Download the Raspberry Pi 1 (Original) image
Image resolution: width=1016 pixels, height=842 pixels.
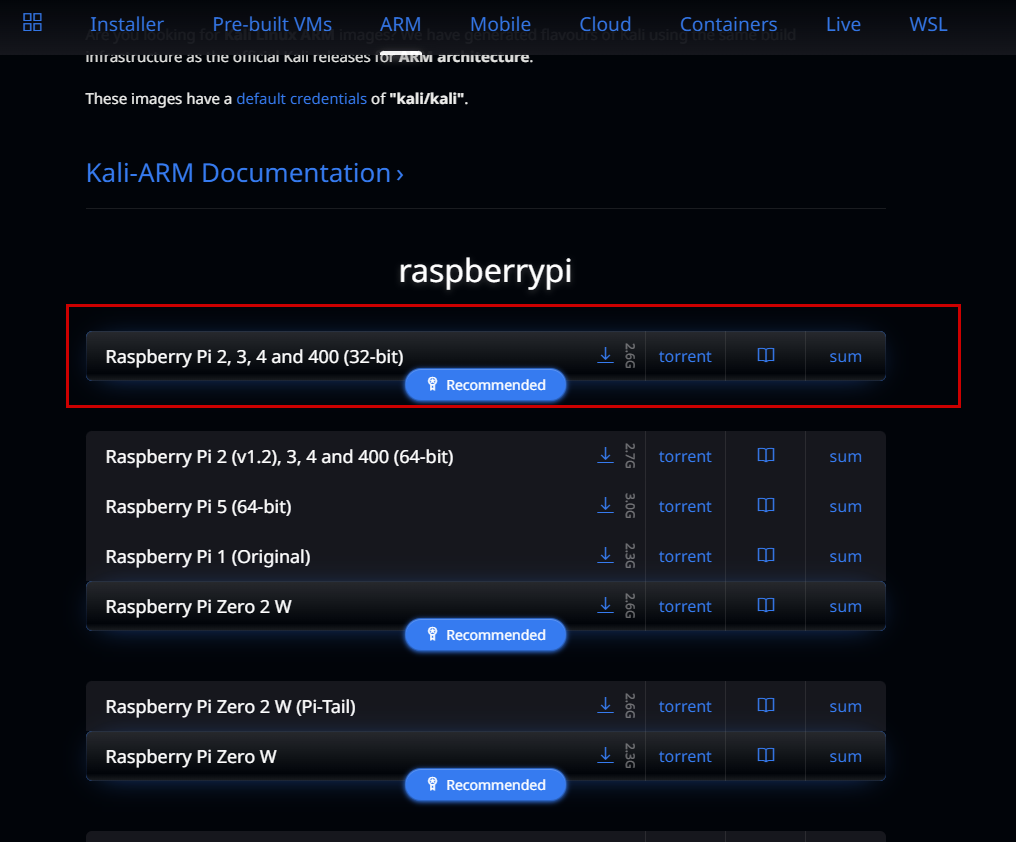[605, 555]
